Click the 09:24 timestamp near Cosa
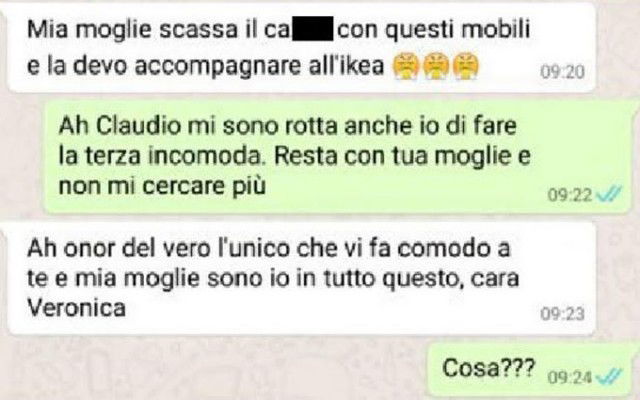The width and height of the screenshot is (640, 400). pos(570,377)
